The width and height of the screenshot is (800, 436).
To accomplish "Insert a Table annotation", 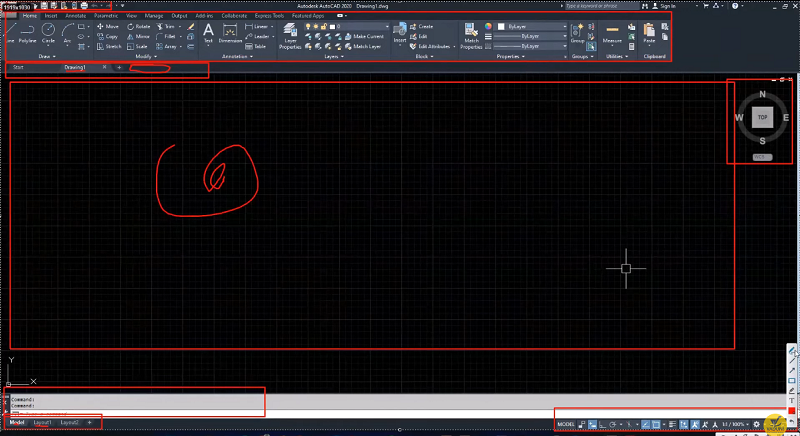I will pyautogui.click(x=256, y=46).
